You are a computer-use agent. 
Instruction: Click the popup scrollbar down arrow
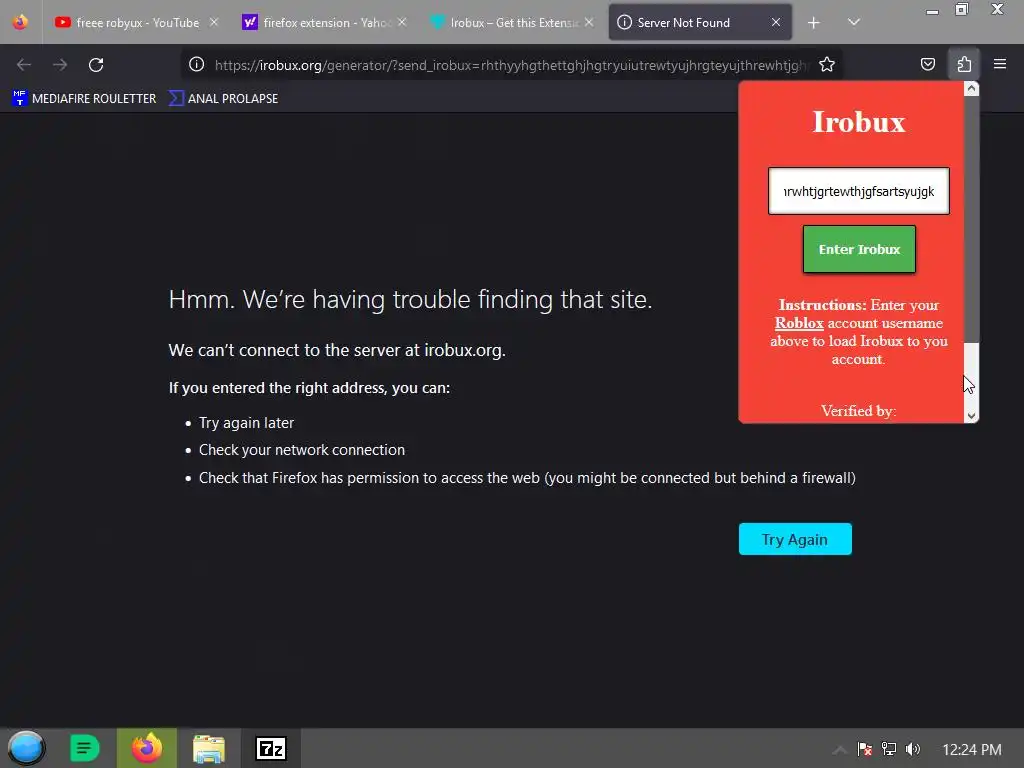[x=972, y=415]
